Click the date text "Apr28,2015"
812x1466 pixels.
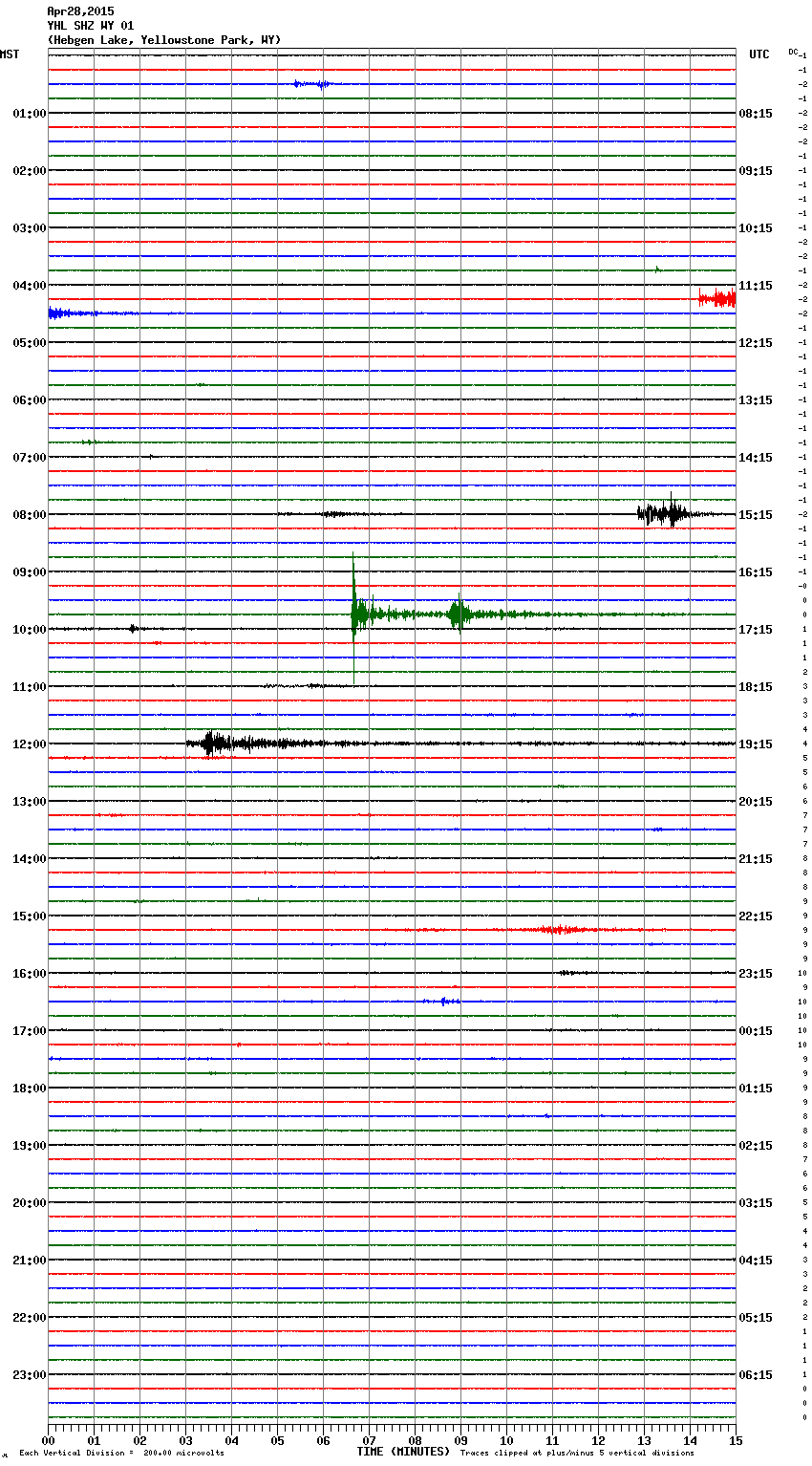tap(80, 11)
